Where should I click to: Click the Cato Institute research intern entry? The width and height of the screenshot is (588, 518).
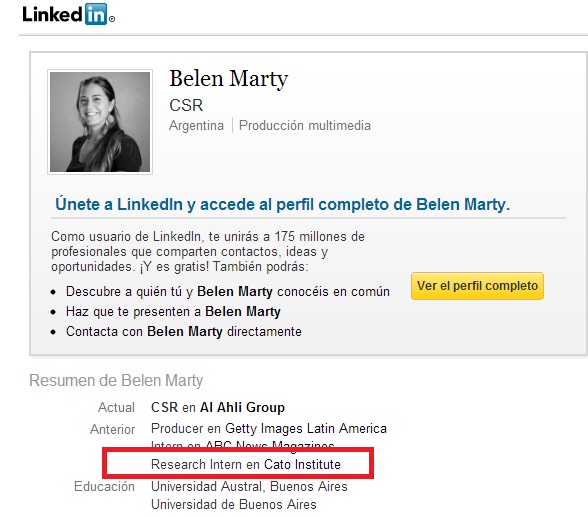246,464
